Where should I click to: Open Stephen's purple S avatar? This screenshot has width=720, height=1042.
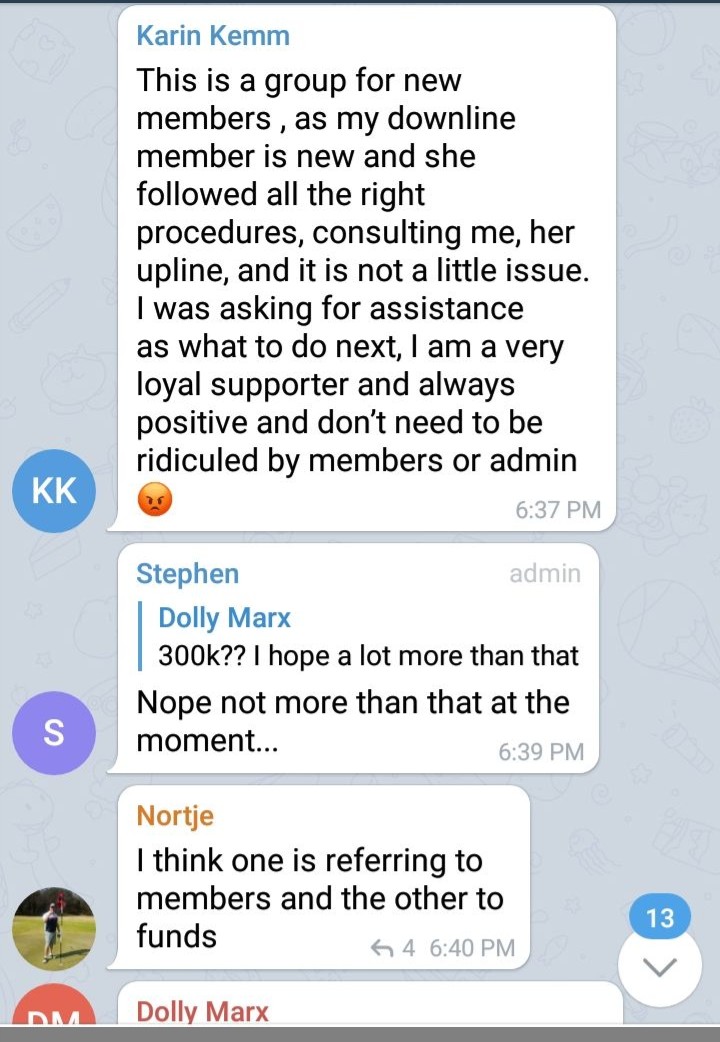55,733
